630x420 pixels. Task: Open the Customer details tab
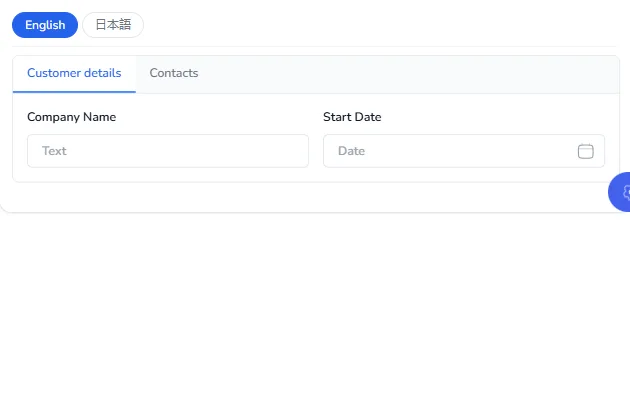[x=74, y=73]
